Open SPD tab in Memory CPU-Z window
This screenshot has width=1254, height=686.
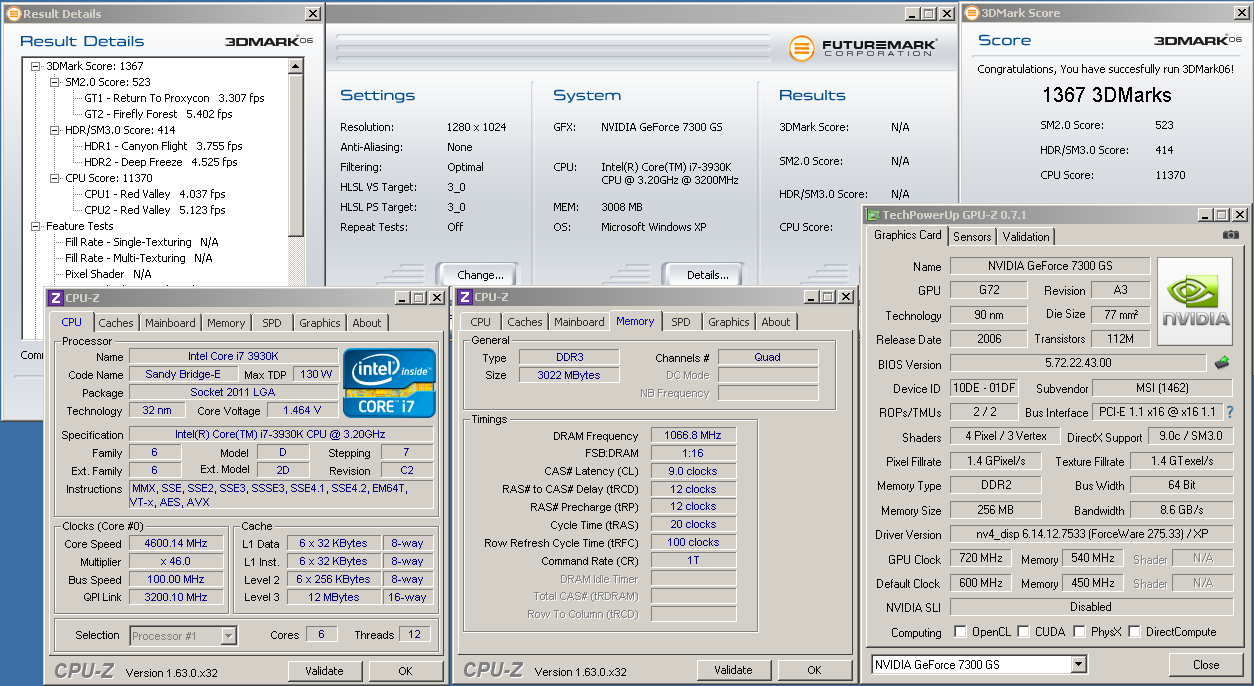[681, 322]
